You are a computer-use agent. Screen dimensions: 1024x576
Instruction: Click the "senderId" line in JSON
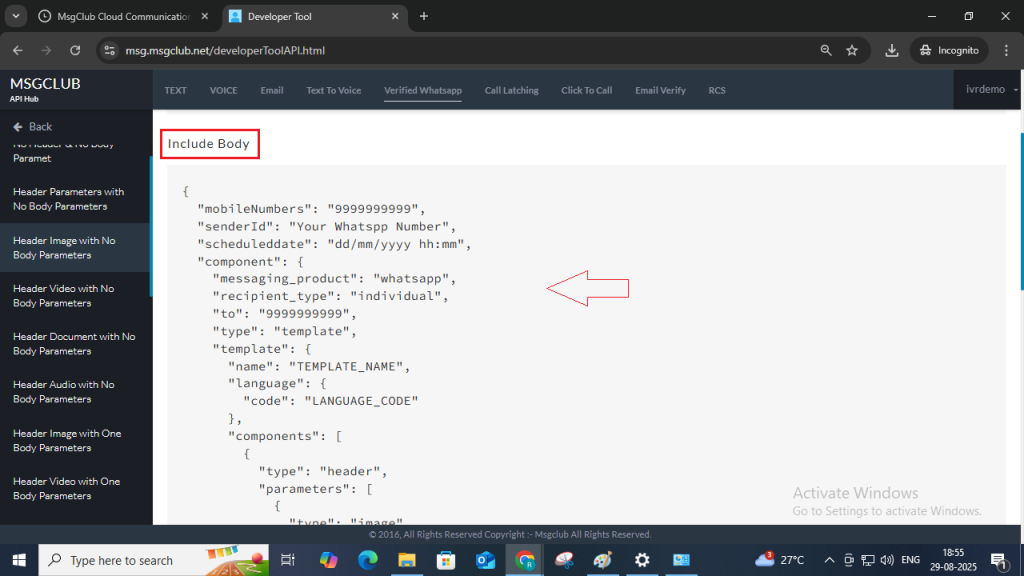[327, 227]
